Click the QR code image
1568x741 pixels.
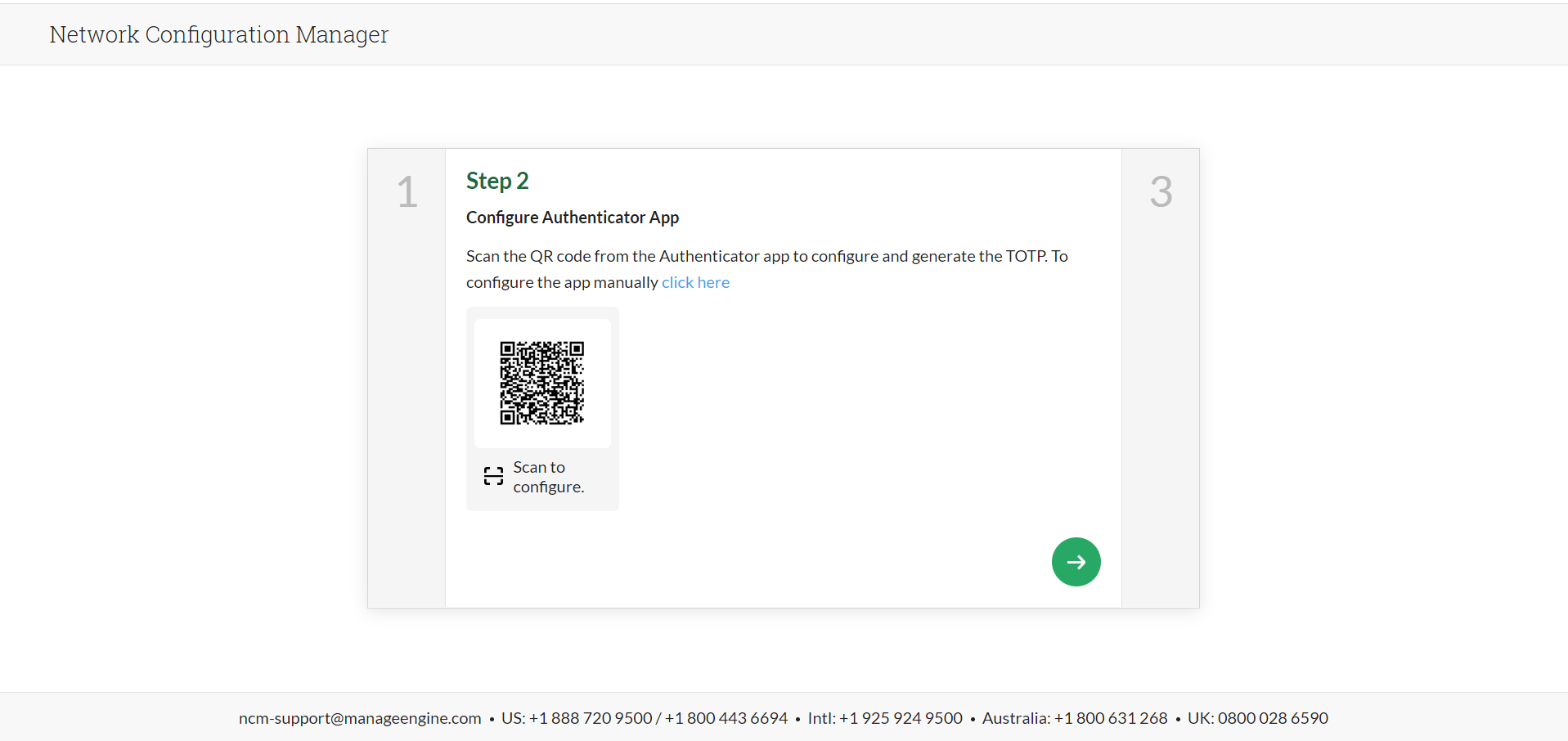542,383
